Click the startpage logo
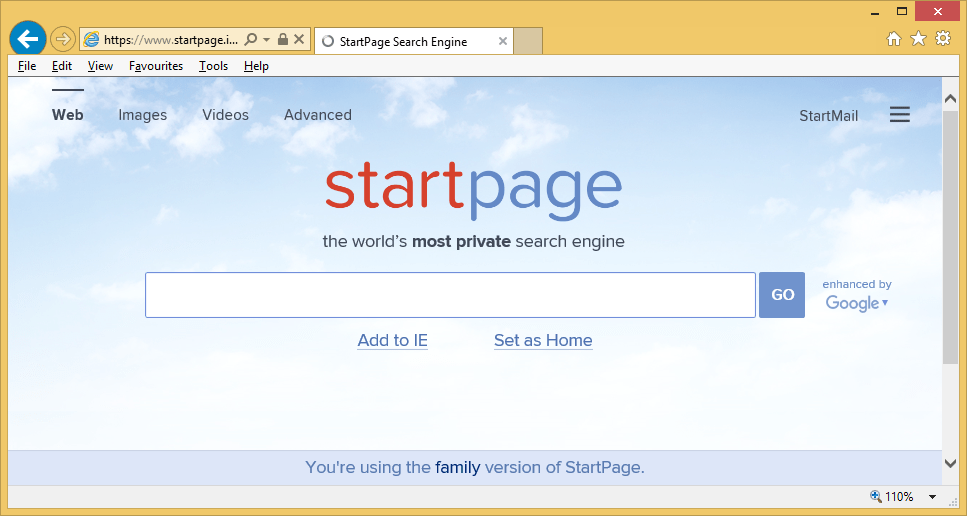 click(x=474, y=190)
